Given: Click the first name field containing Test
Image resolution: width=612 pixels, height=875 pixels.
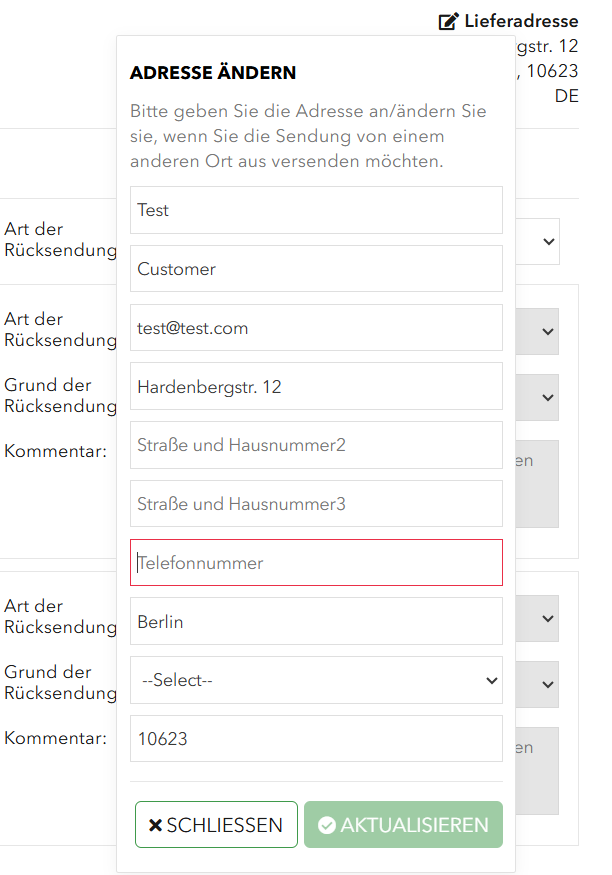Looking at the screenshot, I should [x=316, y=210].
